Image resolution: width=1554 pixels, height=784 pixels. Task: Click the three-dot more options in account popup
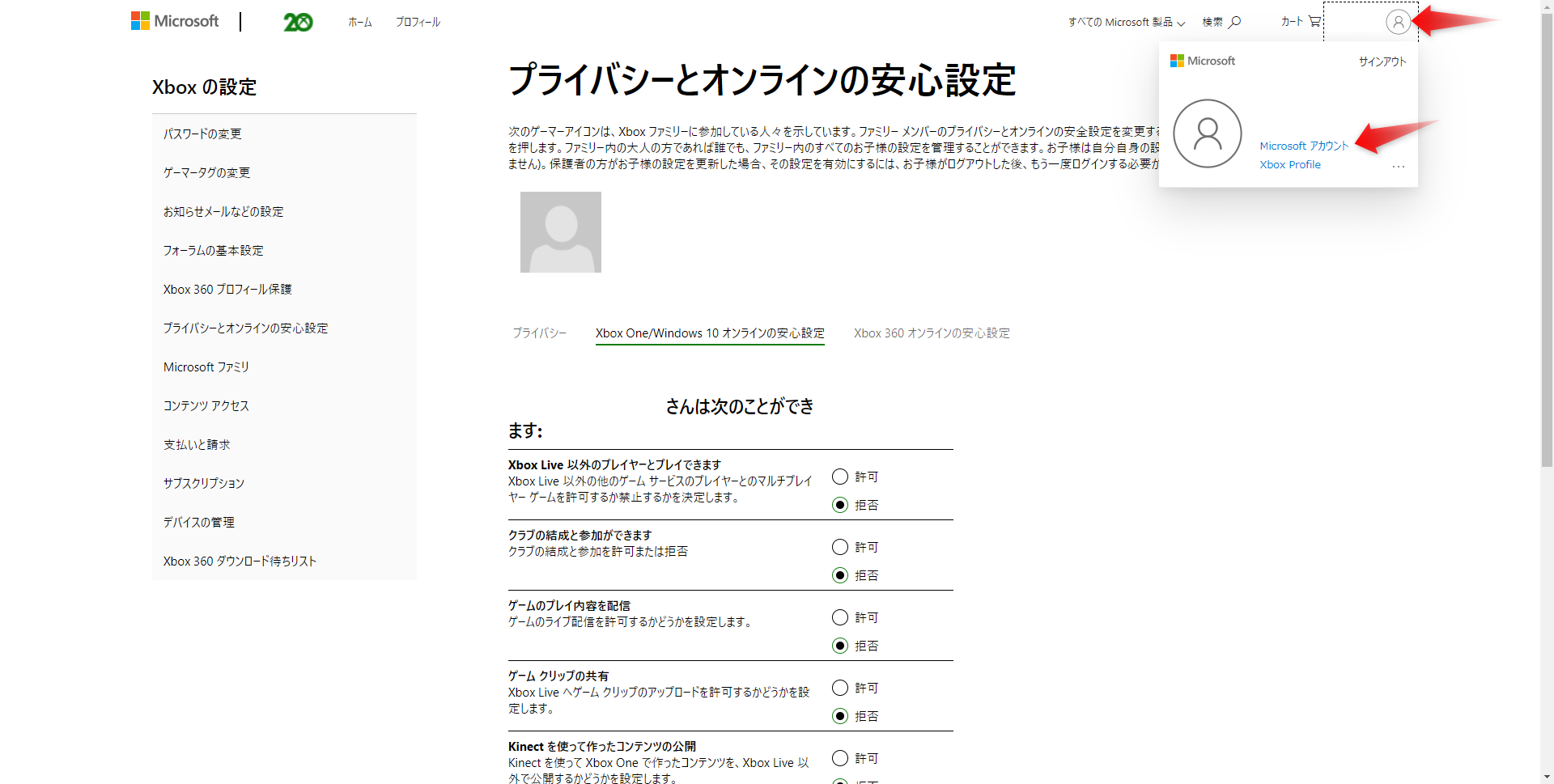(1398, 166)
